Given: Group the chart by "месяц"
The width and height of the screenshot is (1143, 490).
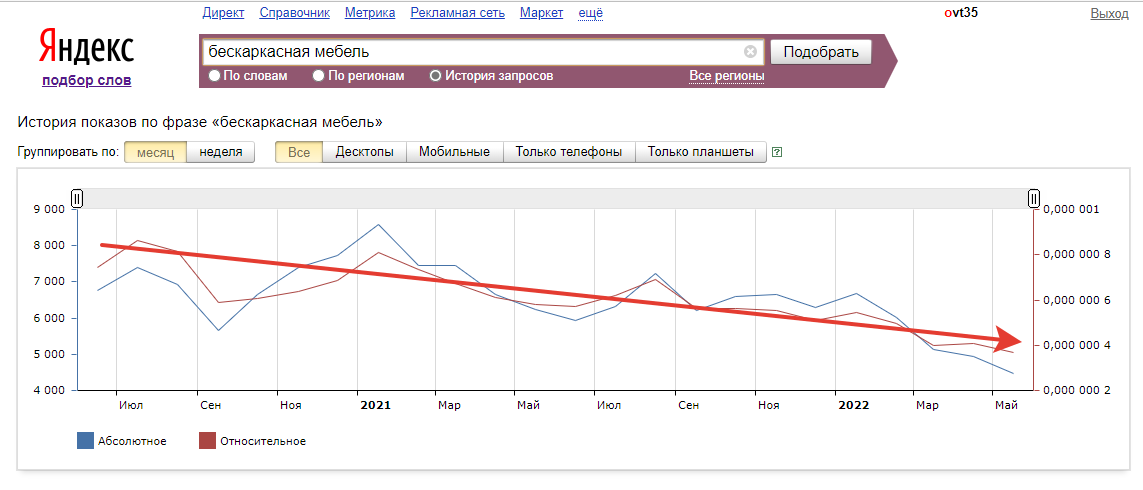Looking at the screenshot, I should (155, 152).
